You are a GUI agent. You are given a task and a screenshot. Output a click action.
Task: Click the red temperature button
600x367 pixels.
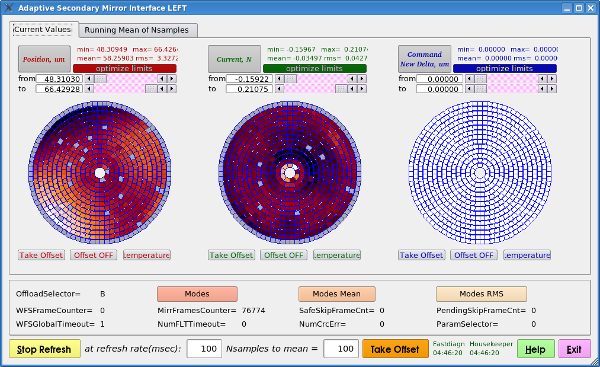147,255
